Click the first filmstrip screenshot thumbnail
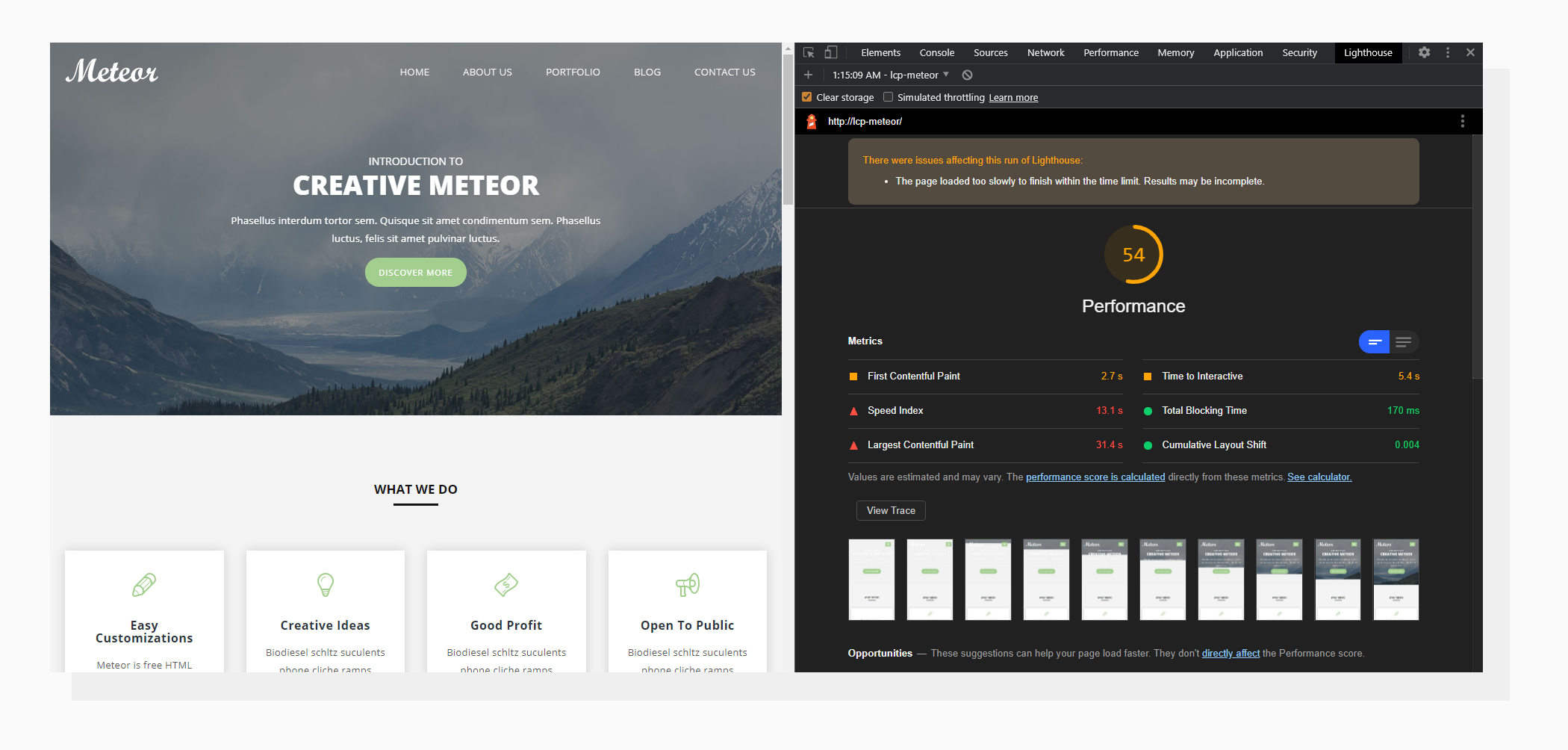This screenshot has height=750, width=1568. click(871, 579)
